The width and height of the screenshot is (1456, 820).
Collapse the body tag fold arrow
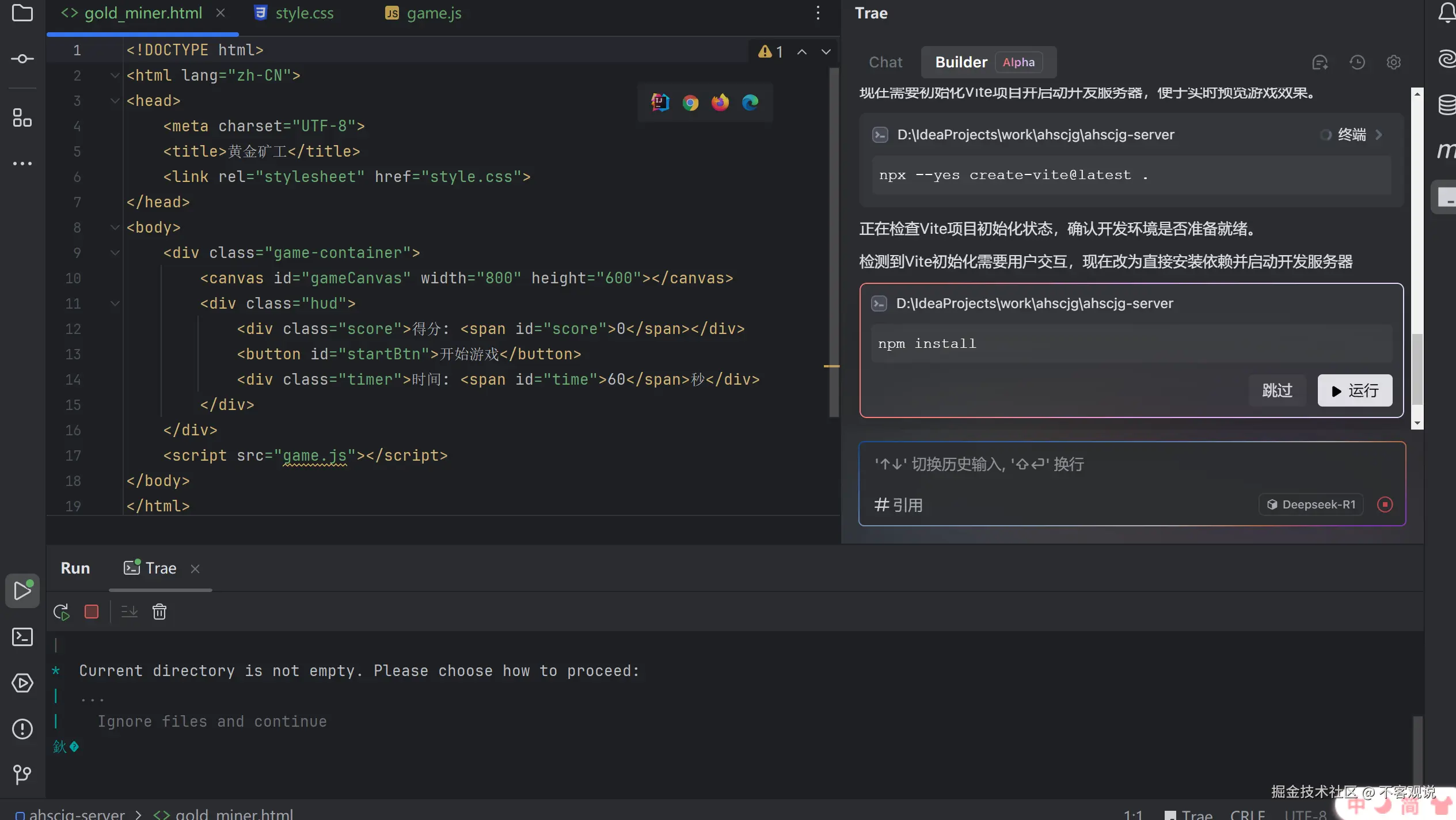pyautogui.click(x=115, y=227)
